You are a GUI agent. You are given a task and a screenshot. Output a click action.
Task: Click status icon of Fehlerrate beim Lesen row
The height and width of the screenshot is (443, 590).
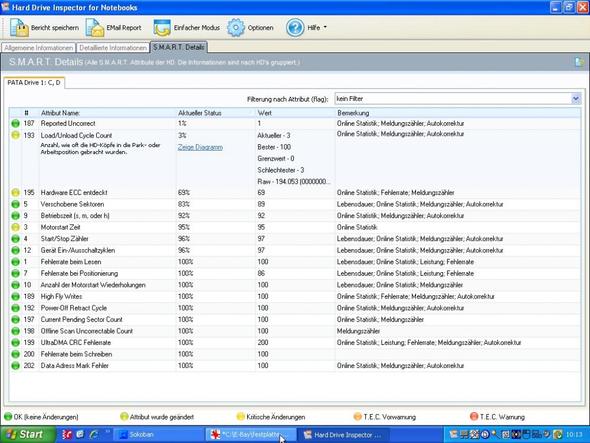click(15, 262)
